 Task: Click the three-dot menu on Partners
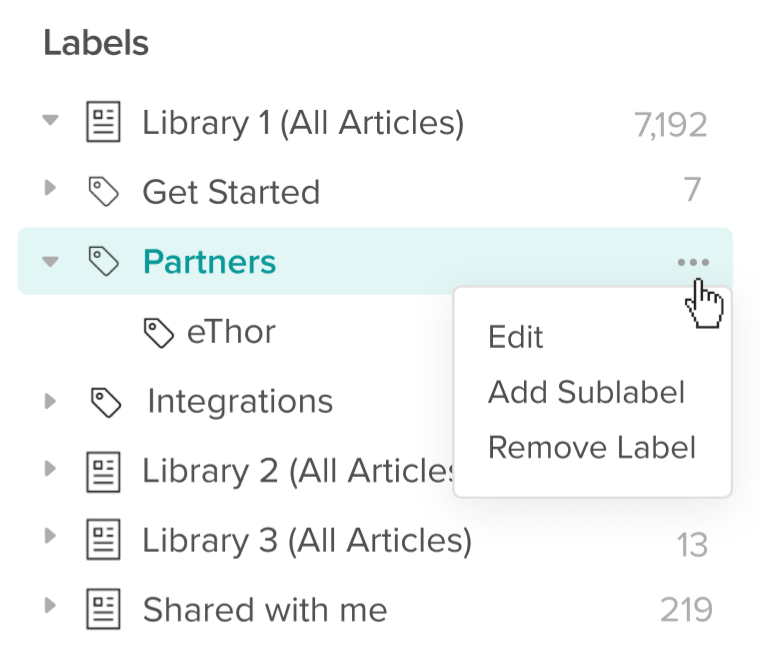click(x=692, y=263)
